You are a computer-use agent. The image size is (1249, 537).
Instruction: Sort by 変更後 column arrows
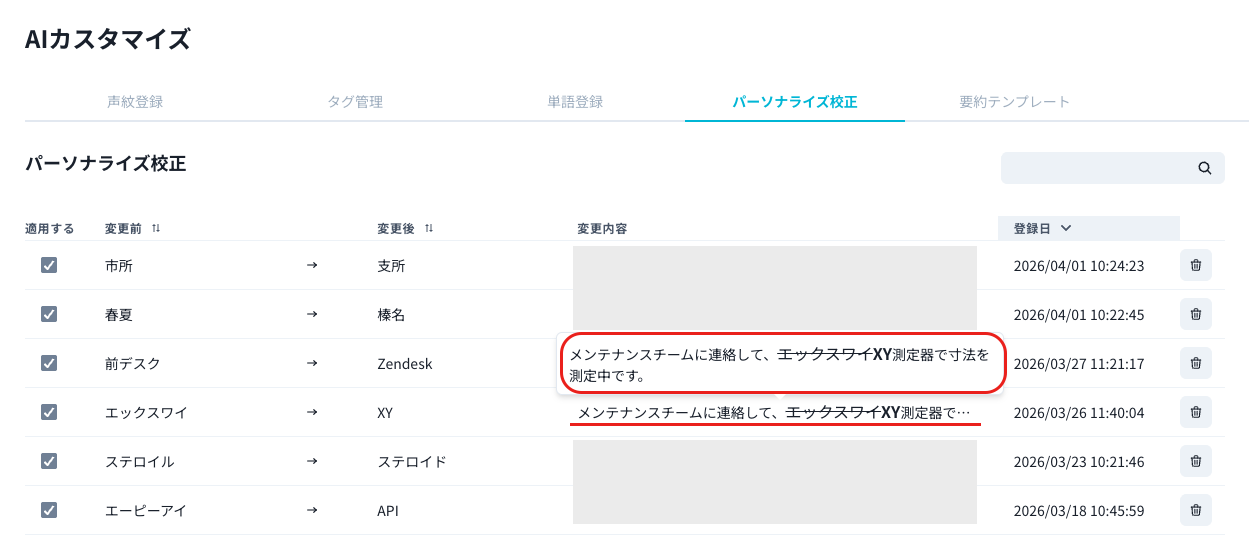429,228
